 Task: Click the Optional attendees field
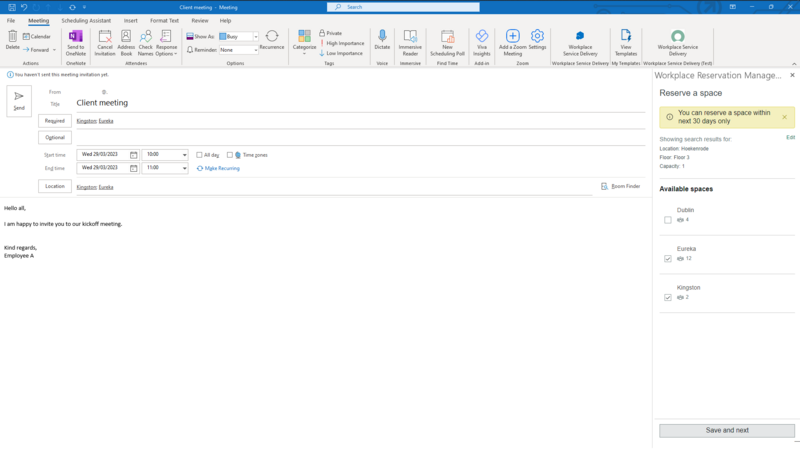pos(361,138)
